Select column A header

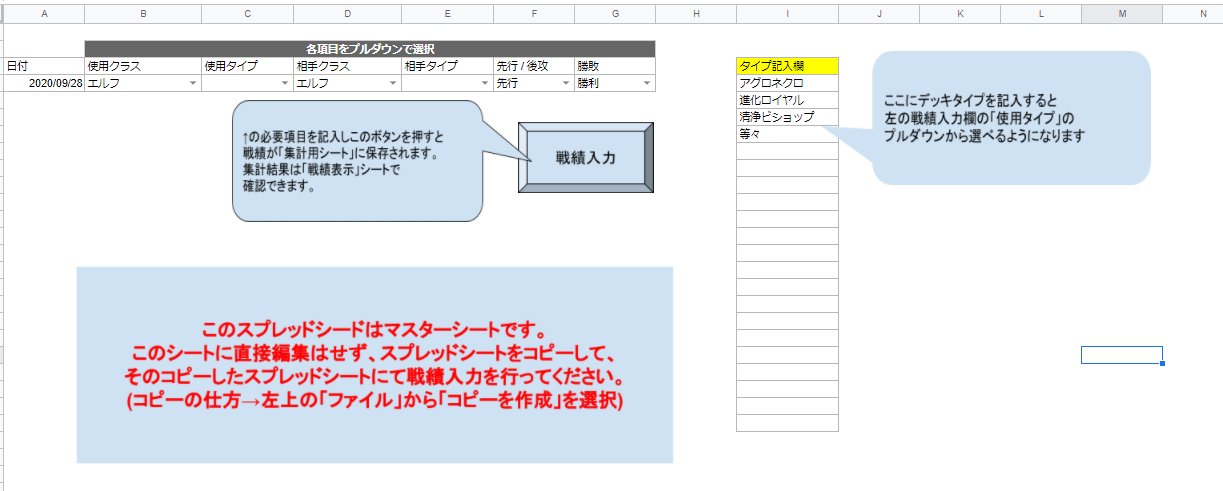tap(43, 12)
